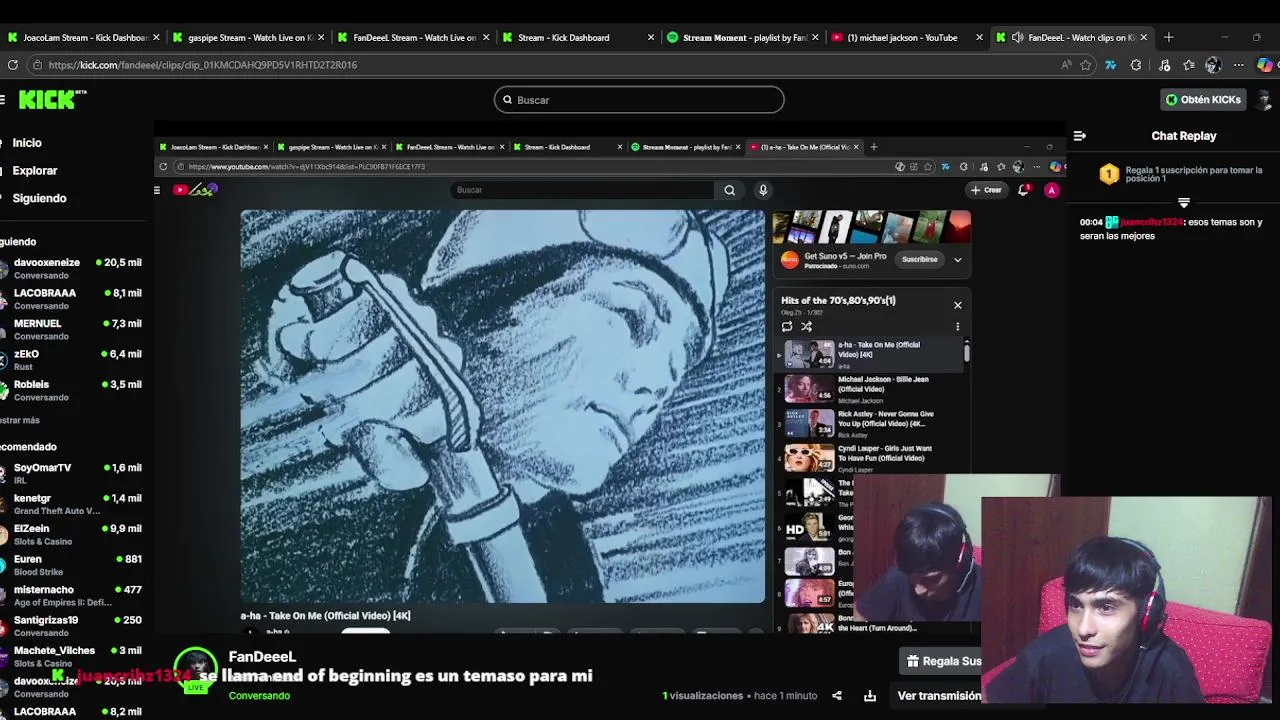Viewport: 1280px width, 720px height.
Task: Close the Stream Moment Spotify tab
Action: [x=816, y=37]
